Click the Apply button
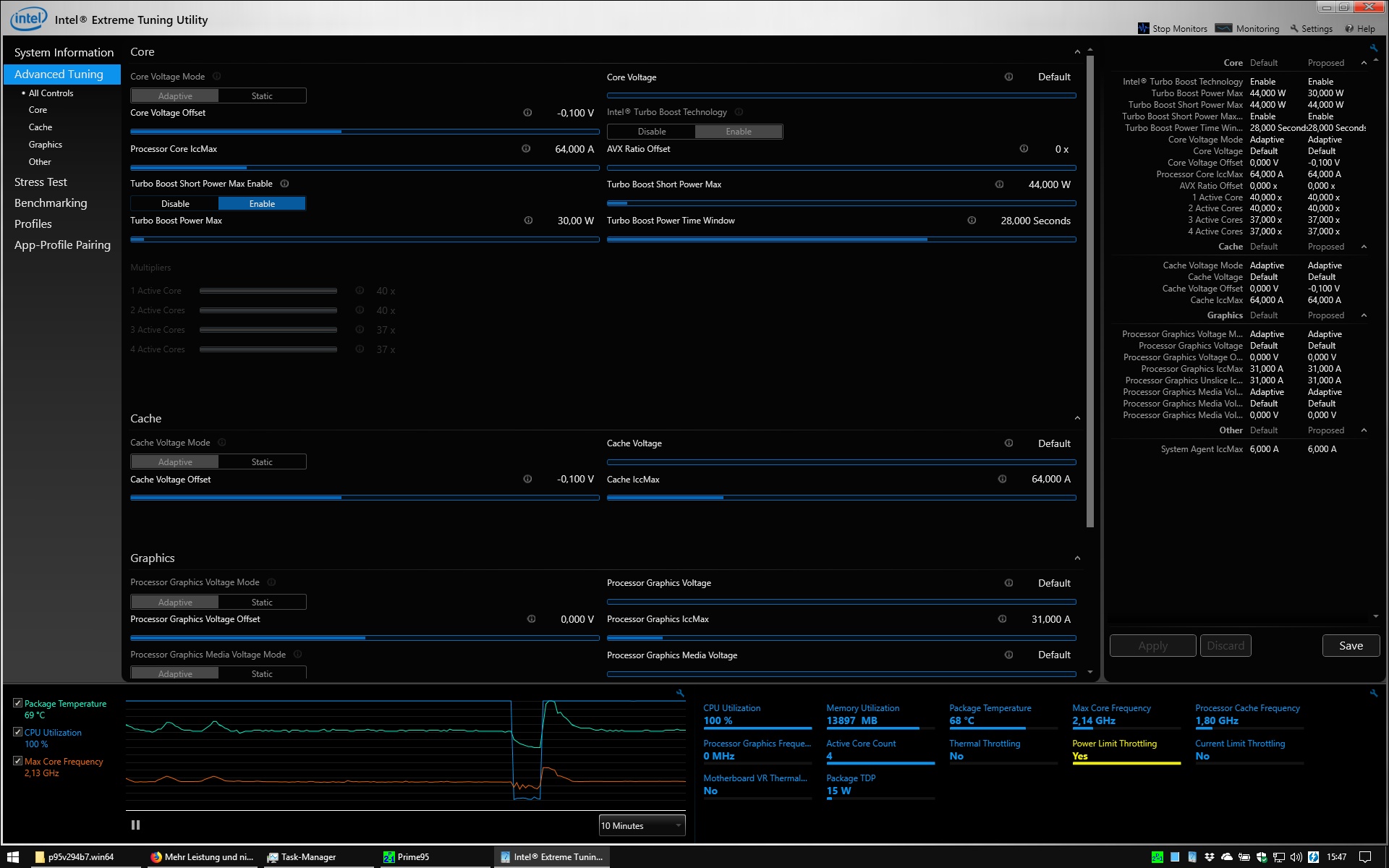Viewport: 1389px width, 868px height. click(1152, 646)
